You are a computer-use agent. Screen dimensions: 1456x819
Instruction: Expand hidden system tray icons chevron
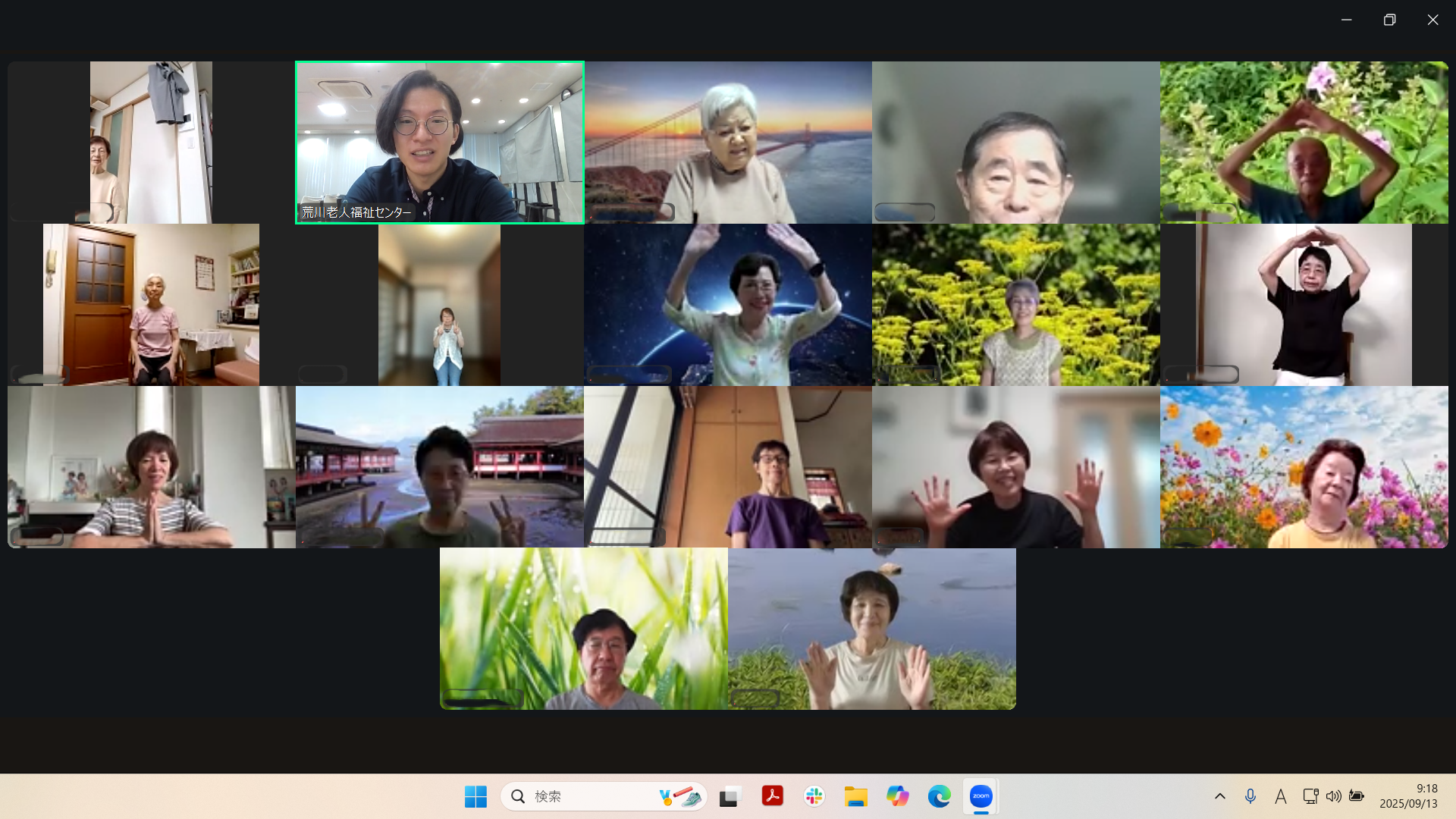tap(1220, 796)
